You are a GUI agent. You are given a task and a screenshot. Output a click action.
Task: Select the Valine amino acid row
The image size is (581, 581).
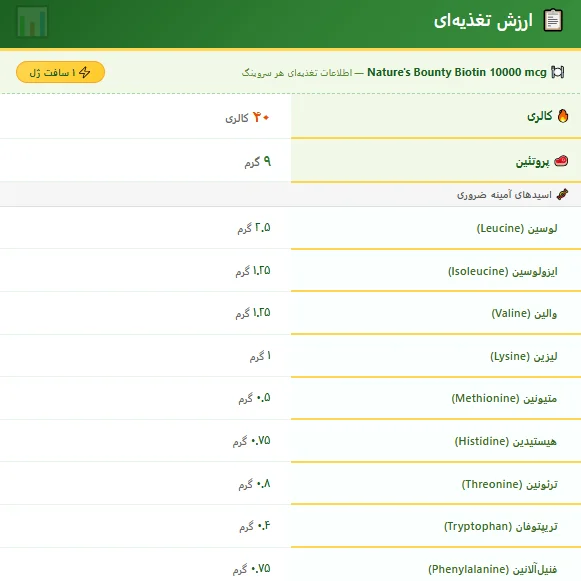[290, 313]
